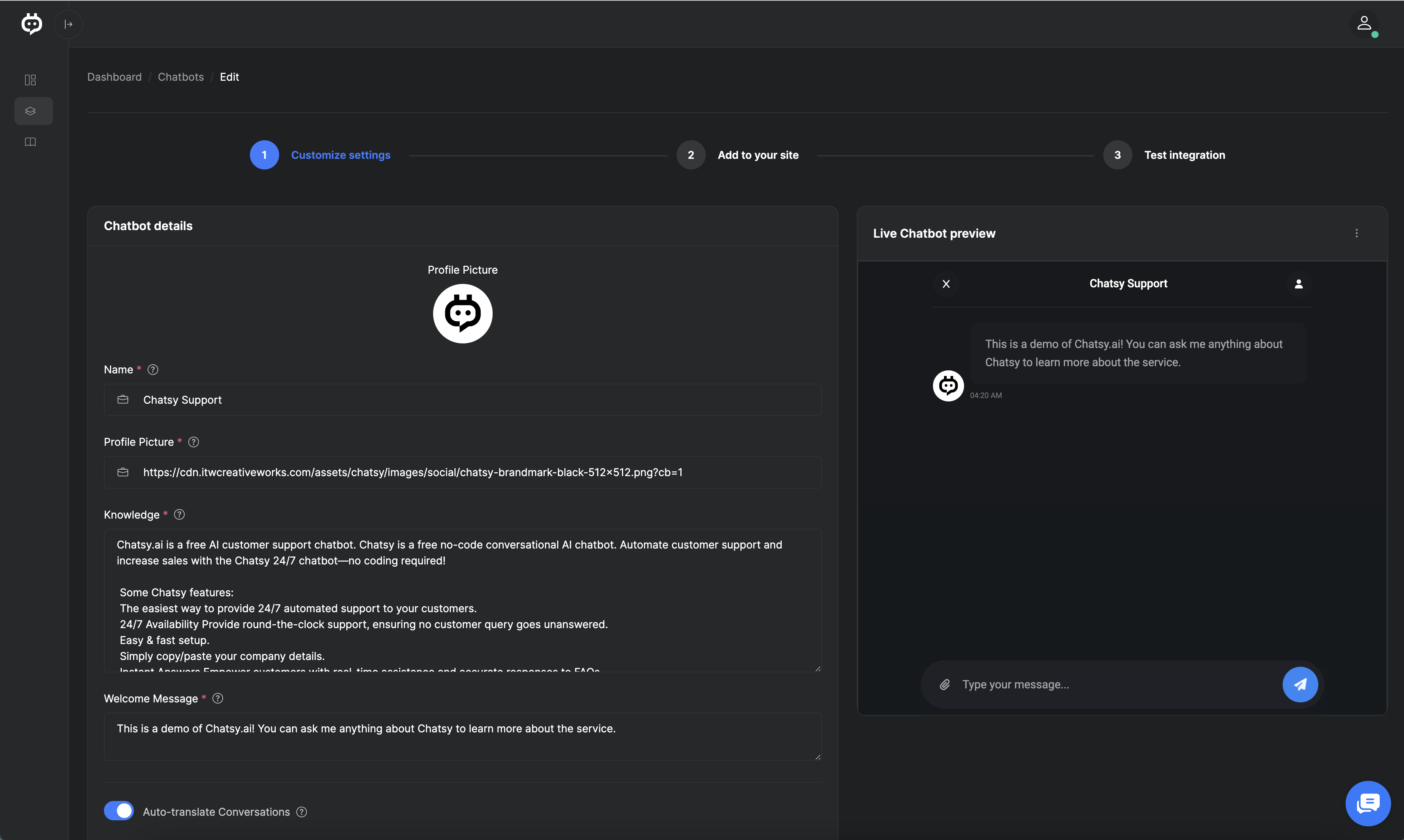Open the chatbots layers sidebar icon

[31, 111]
